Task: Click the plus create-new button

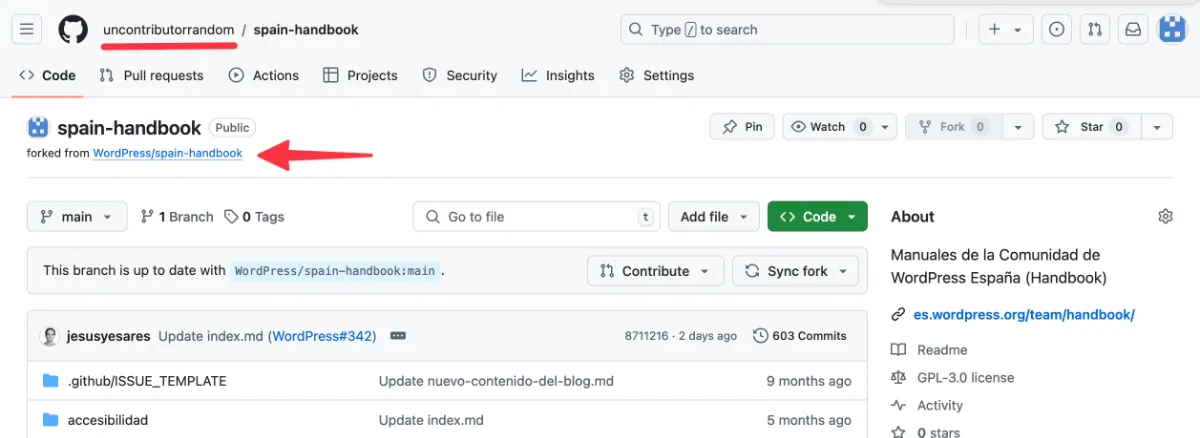Action: pyautogui.click(x=1006, y=30)
